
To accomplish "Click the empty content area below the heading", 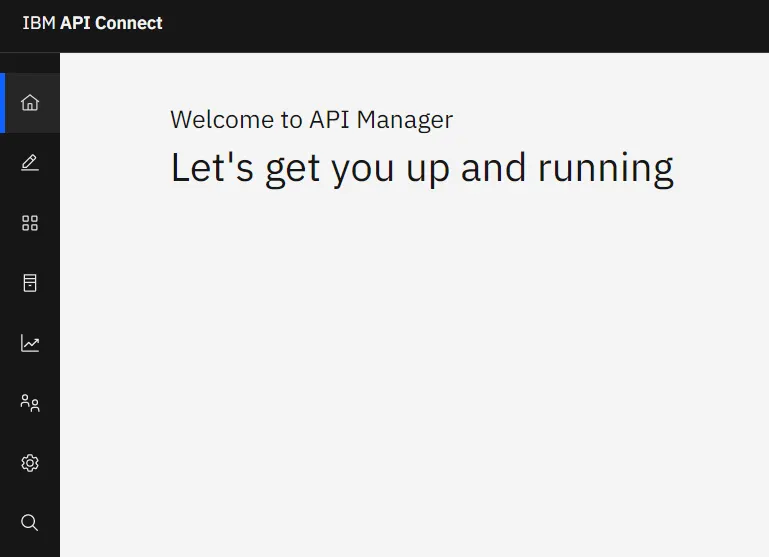I will (x=414, y=373).
